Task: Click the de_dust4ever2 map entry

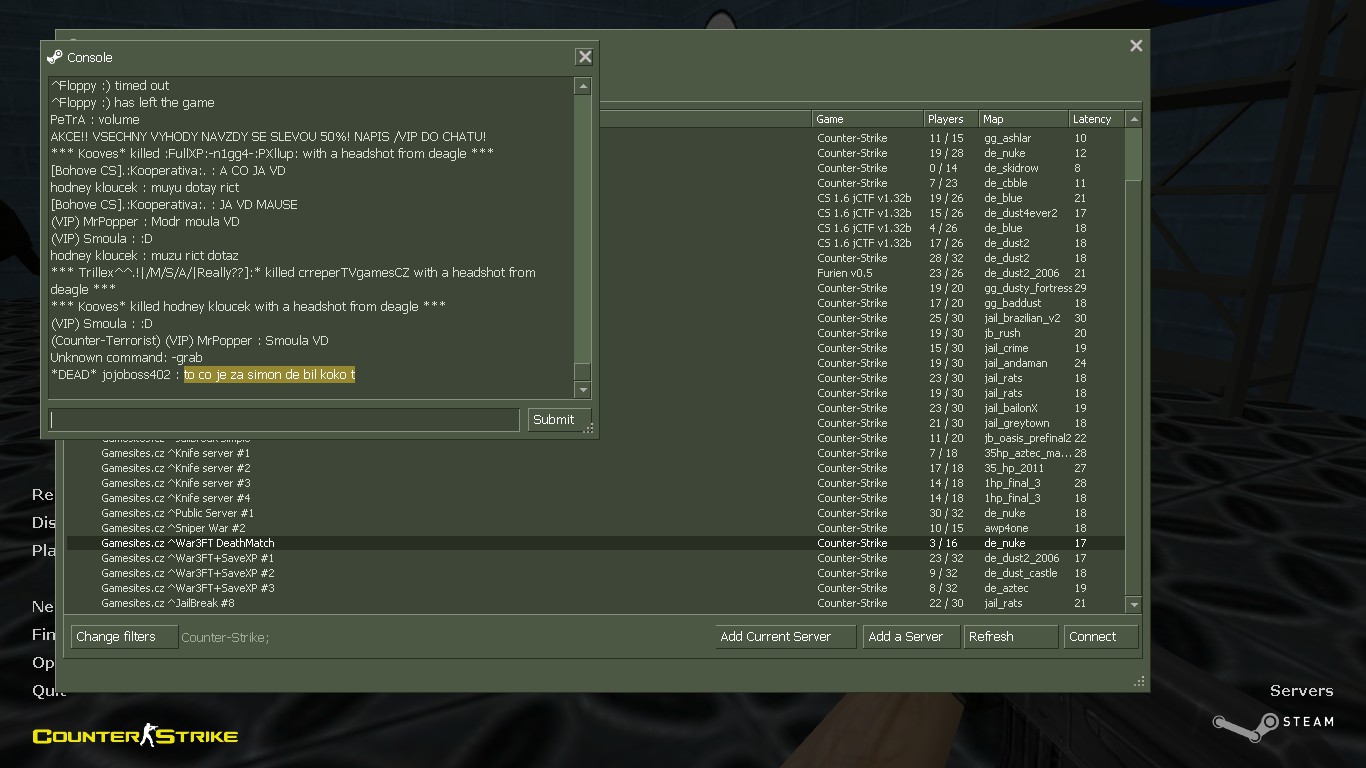Action: (x=1020, y=213)
